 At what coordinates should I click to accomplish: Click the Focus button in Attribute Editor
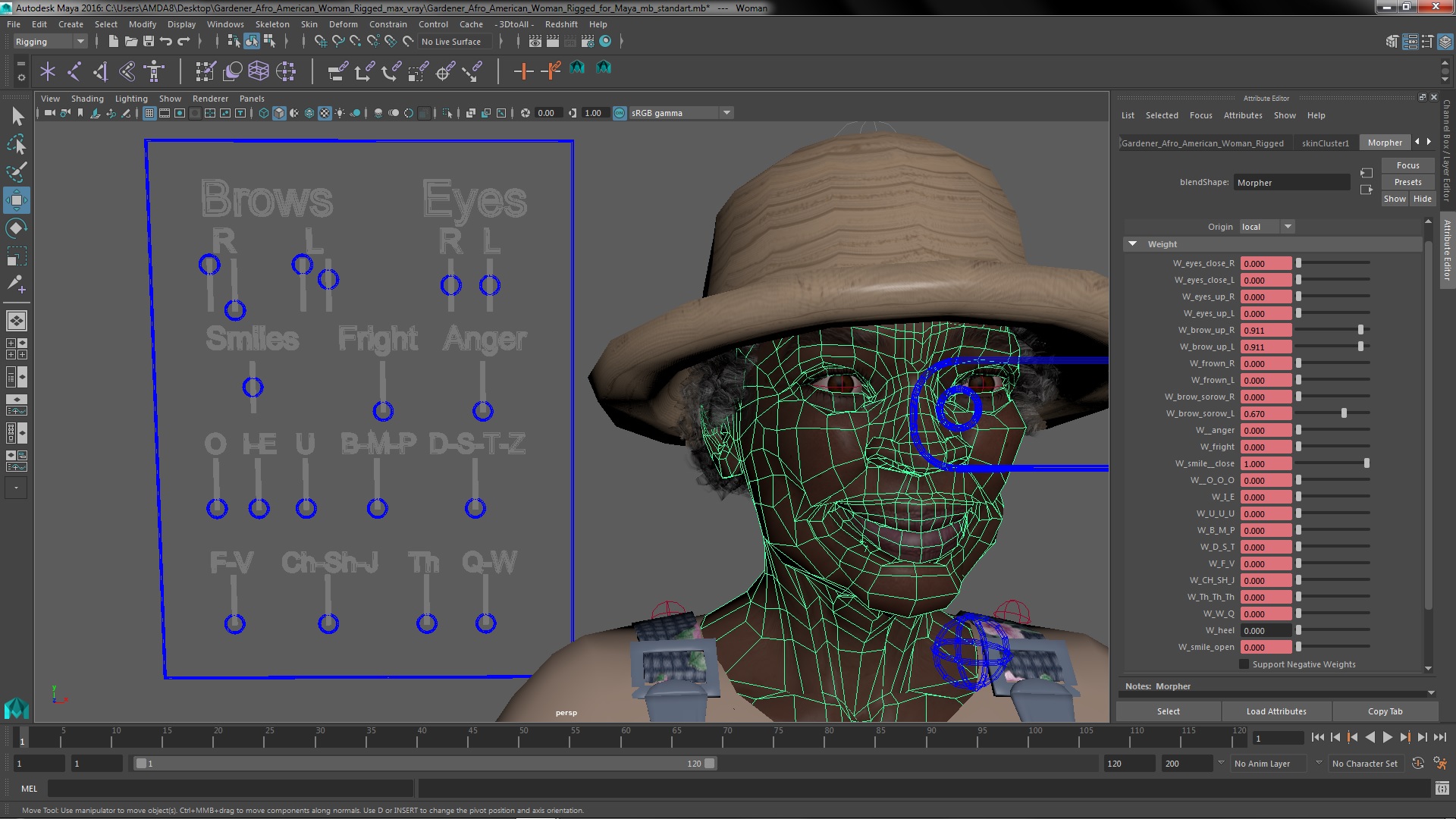click(1407, 165)
